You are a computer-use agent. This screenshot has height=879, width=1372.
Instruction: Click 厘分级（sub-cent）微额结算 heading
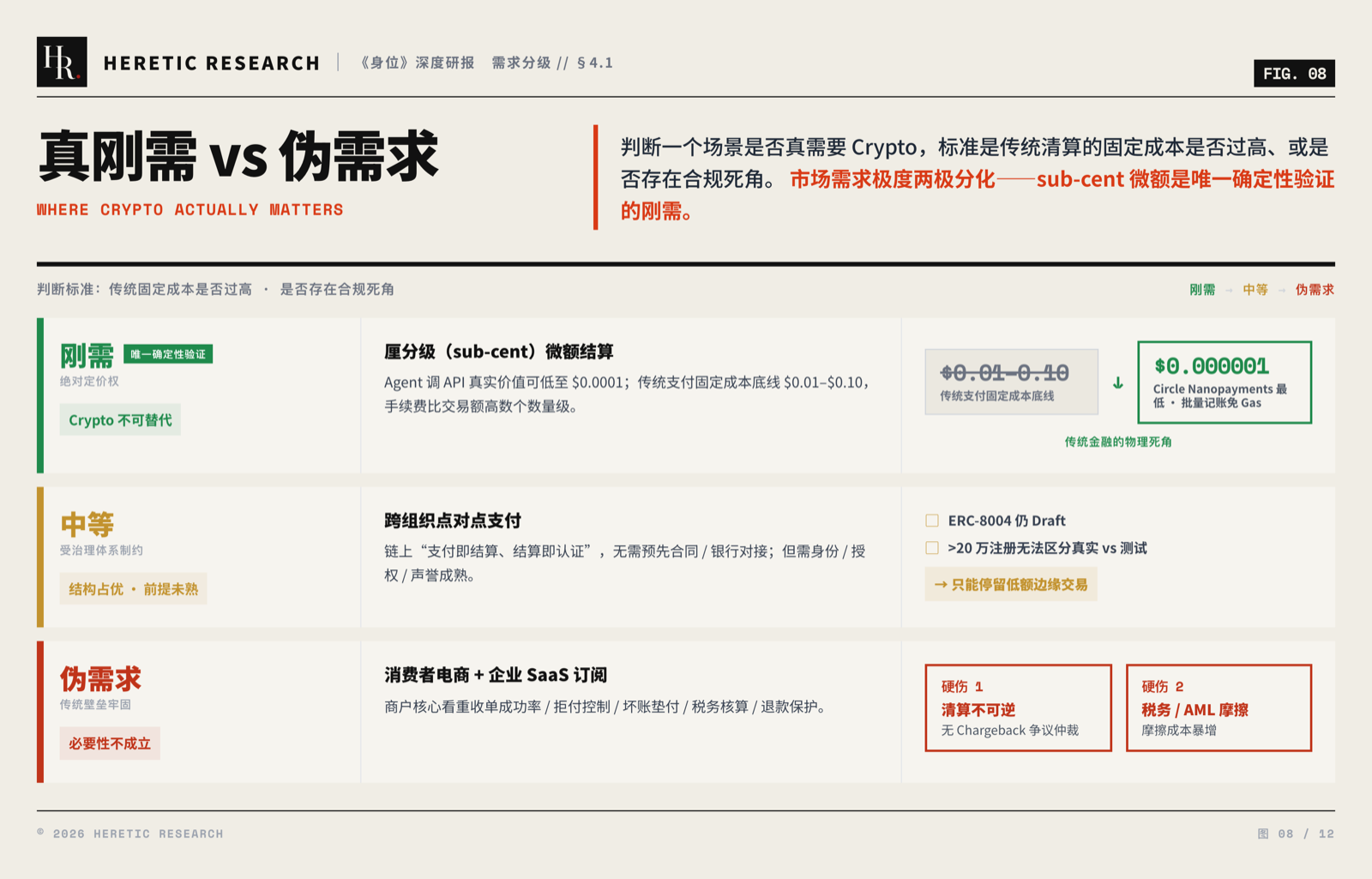[x=498, y=352]
